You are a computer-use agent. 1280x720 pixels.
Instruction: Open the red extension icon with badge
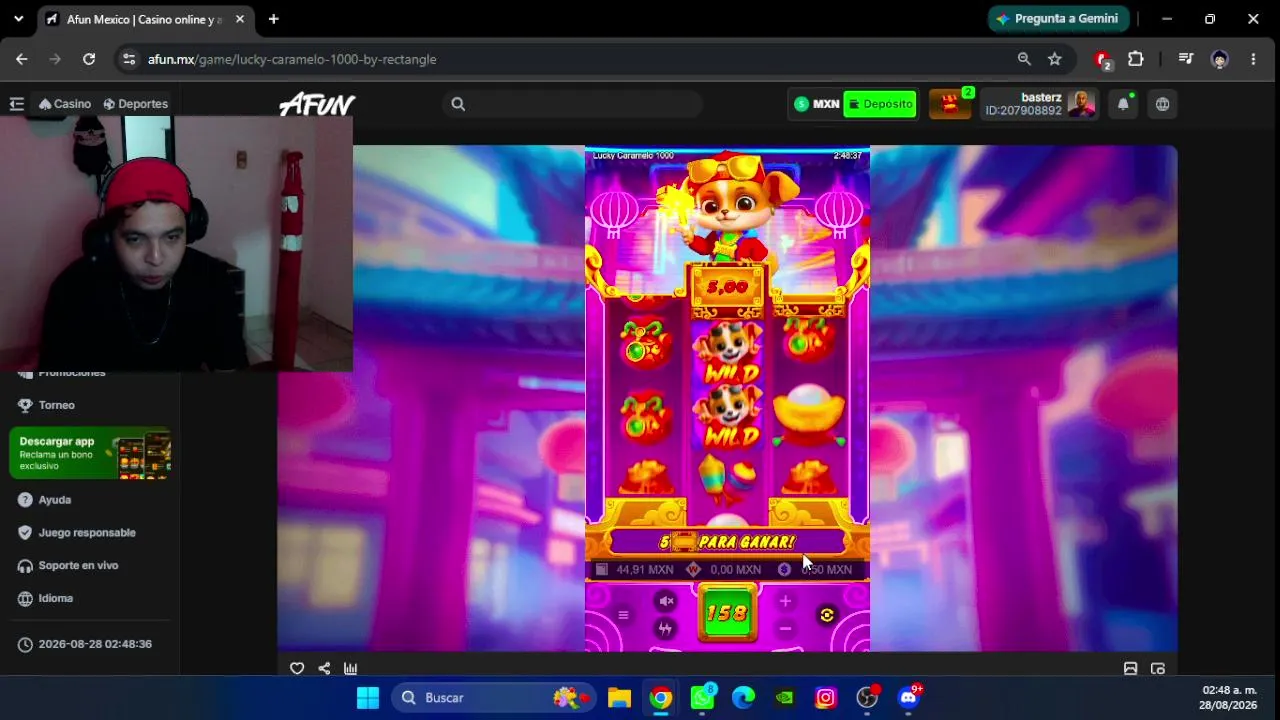[x=1103, y=60]
